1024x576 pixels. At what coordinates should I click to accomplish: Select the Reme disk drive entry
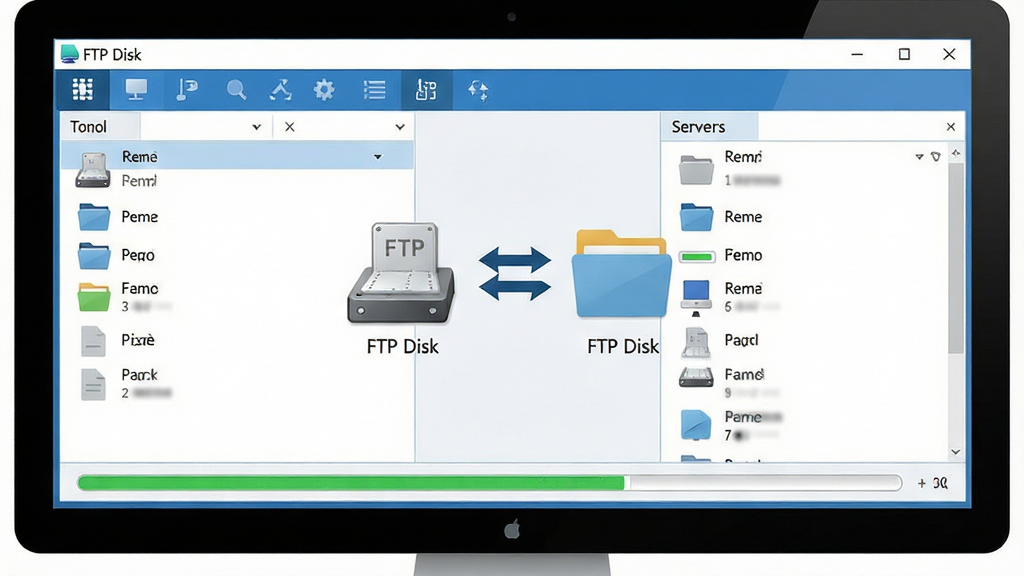pyautogui.click(x=93, y=170)
